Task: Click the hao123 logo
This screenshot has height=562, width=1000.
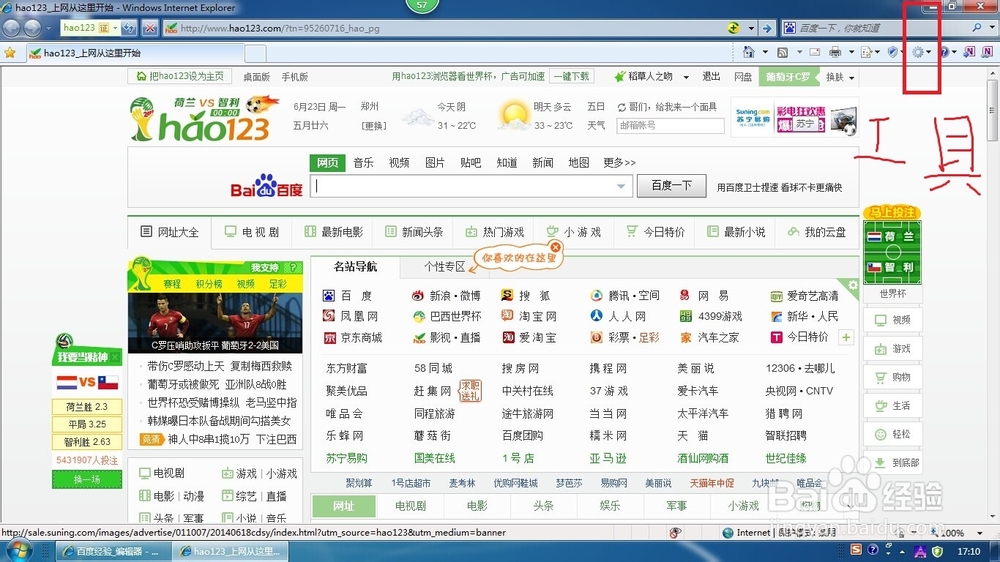Action: [x=205, y=119]
